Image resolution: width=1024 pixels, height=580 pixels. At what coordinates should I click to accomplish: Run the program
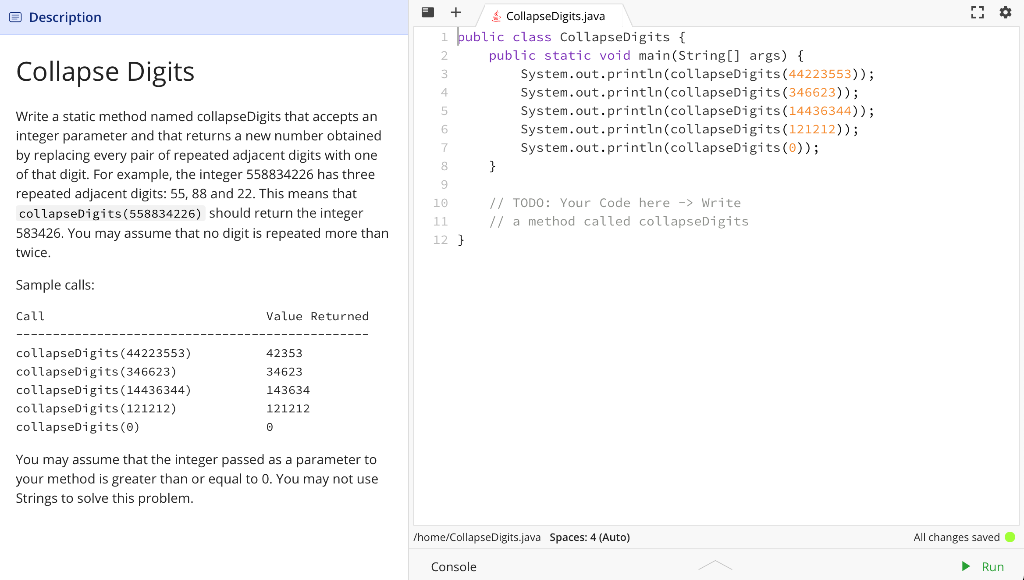tap(982, 566)
